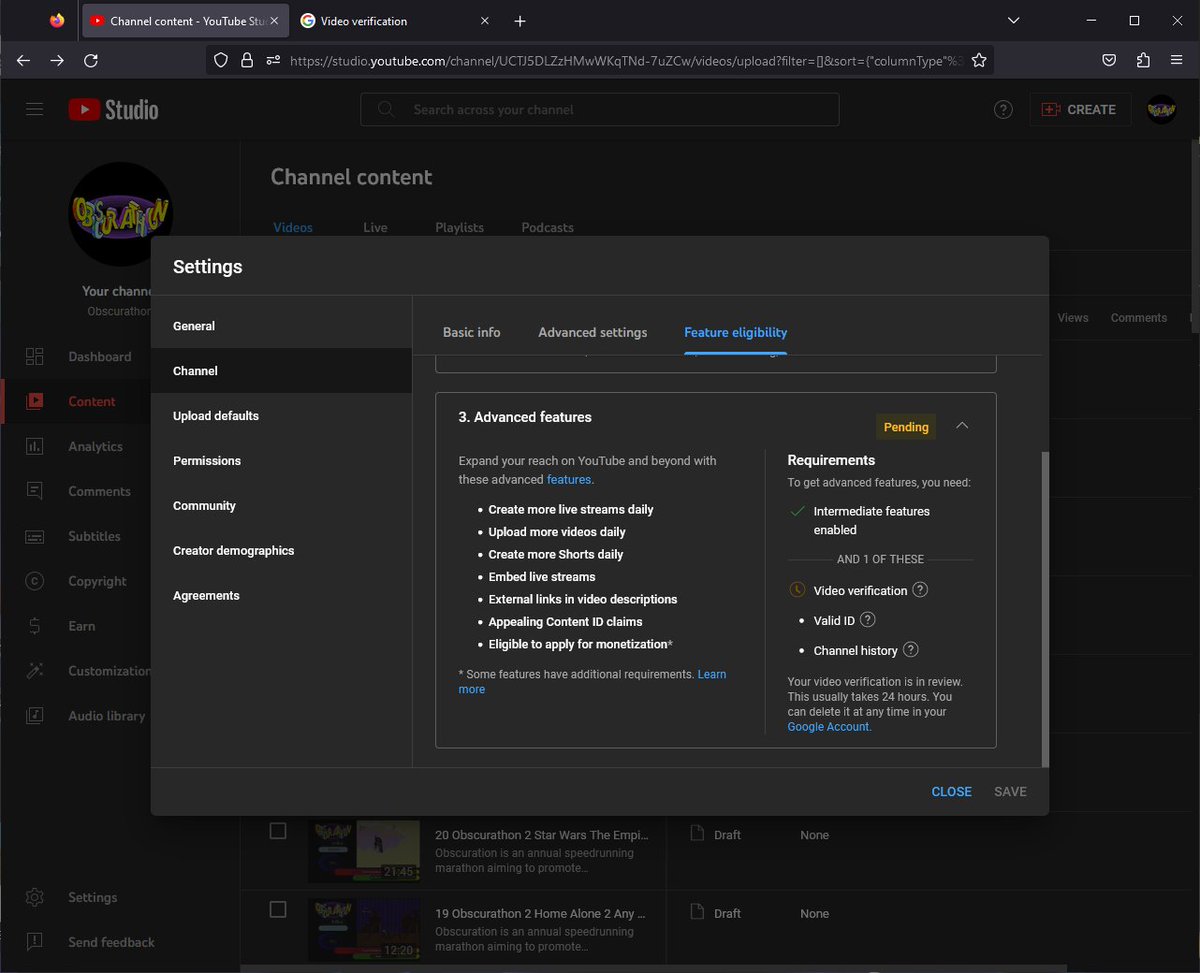1200x973 pixels.
Task: Select Creator demographics in Settings menu
Action: pyautogui.click(x=281, y=551)
